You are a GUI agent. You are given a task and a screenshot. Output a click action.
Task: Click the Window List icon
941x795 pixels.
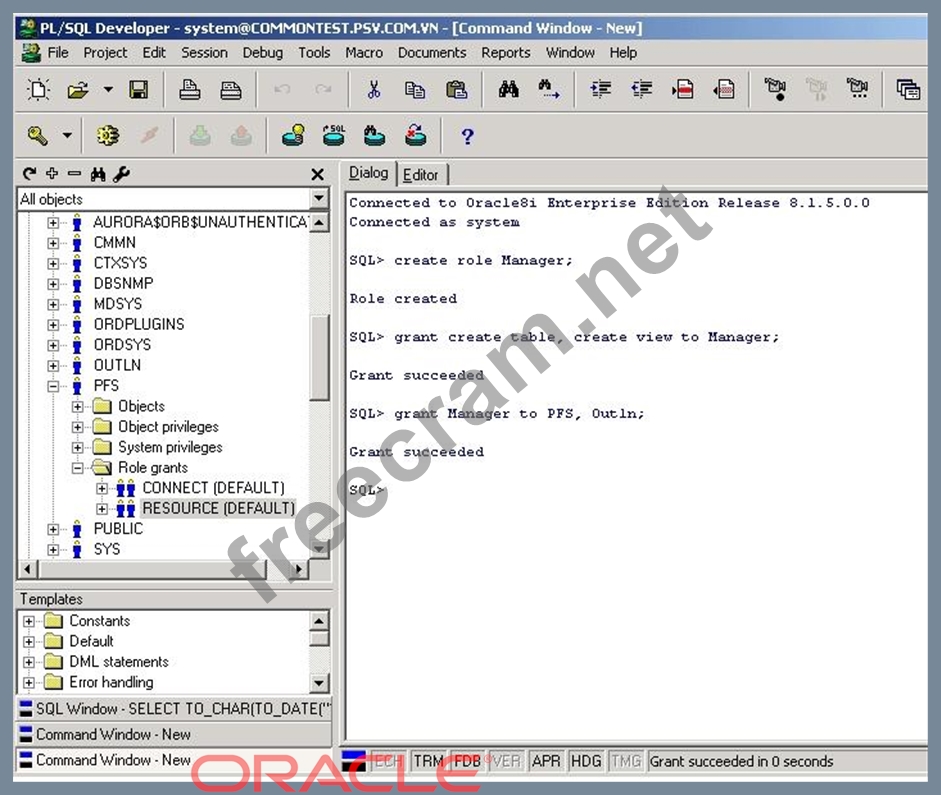click(x=908, y=89)
